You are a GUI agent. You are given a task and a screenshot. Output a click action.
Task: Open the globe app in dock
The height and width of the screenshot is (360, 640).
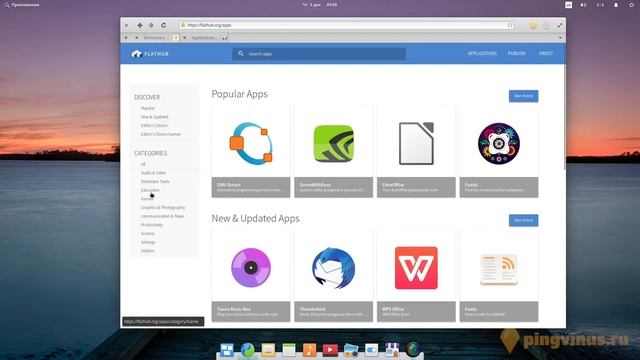tap(413, 350)
